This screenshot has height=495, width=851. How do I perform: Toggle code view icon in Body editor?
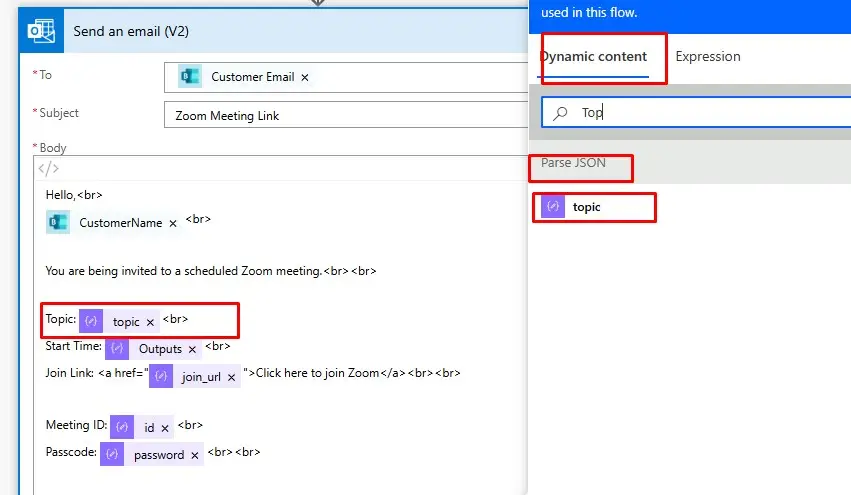[x=48, y=168]
